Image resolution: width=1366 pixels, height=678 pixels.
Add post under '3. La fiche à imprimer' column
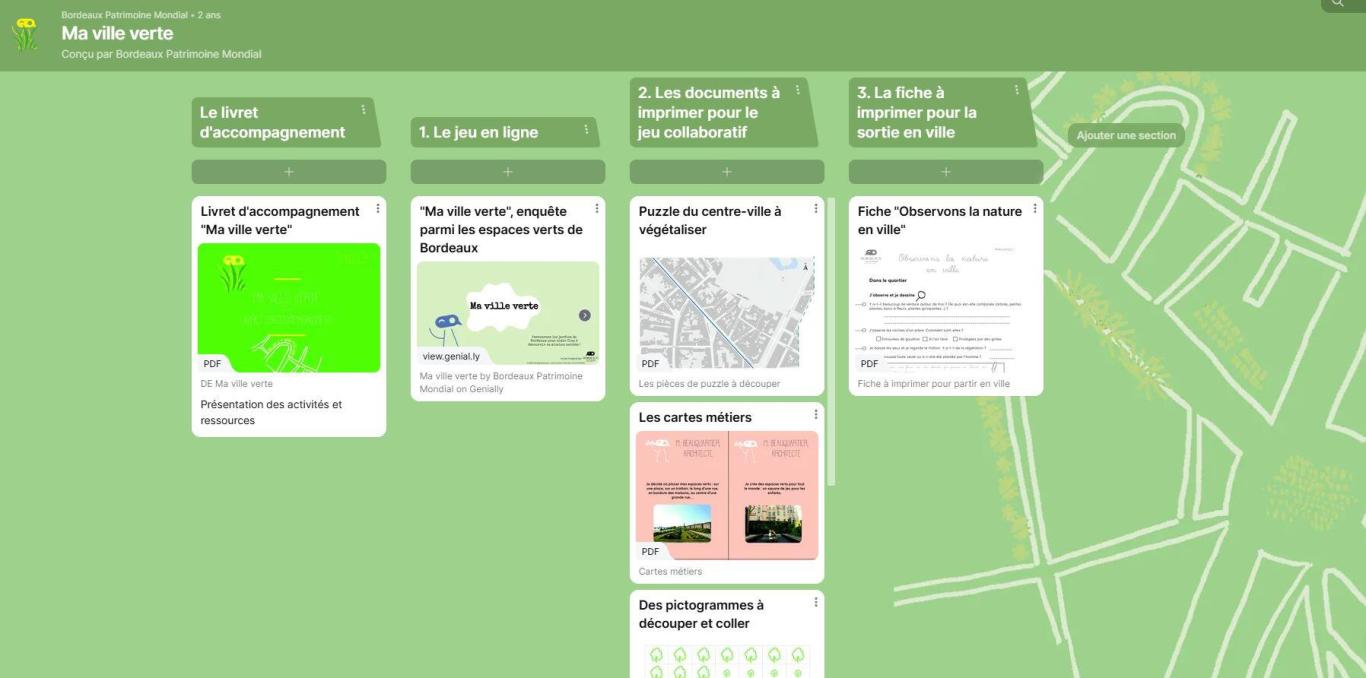[x=946, y=172]
